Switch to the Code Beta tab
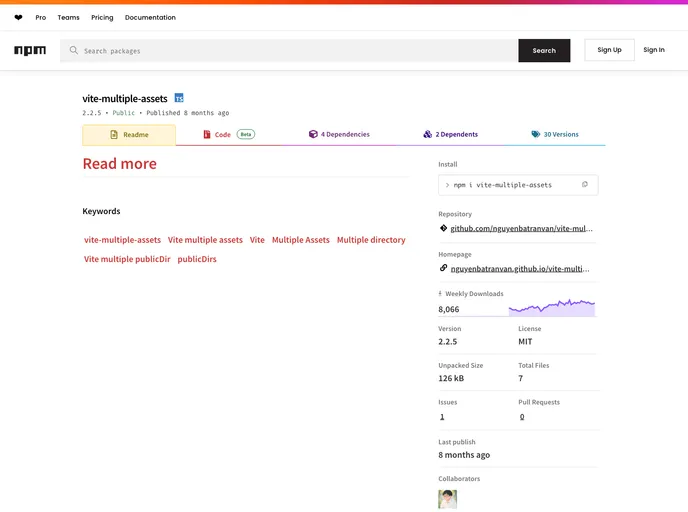 pyautogui.click(x=229, y=134)
